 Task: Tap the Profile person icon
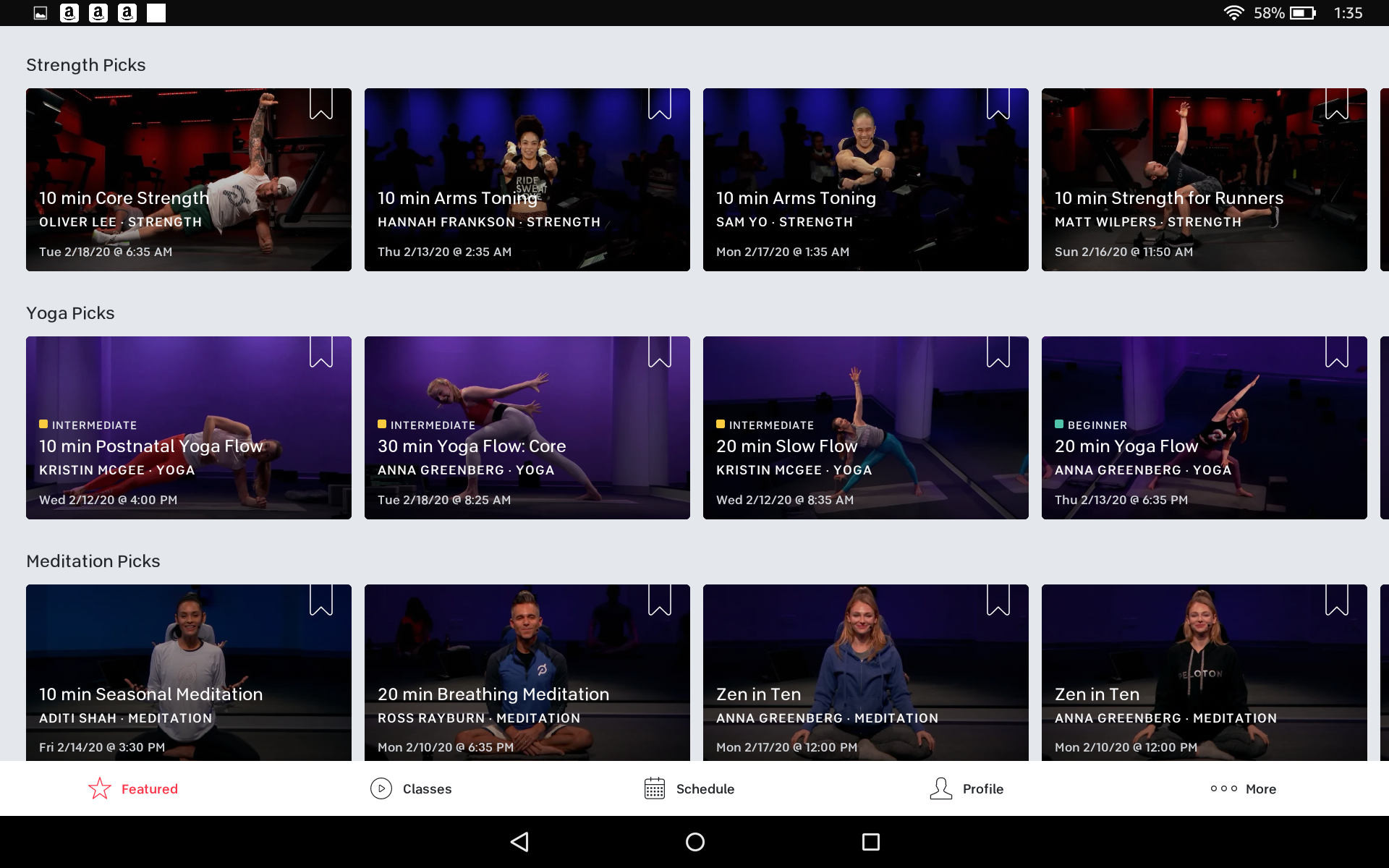(940, 788)
